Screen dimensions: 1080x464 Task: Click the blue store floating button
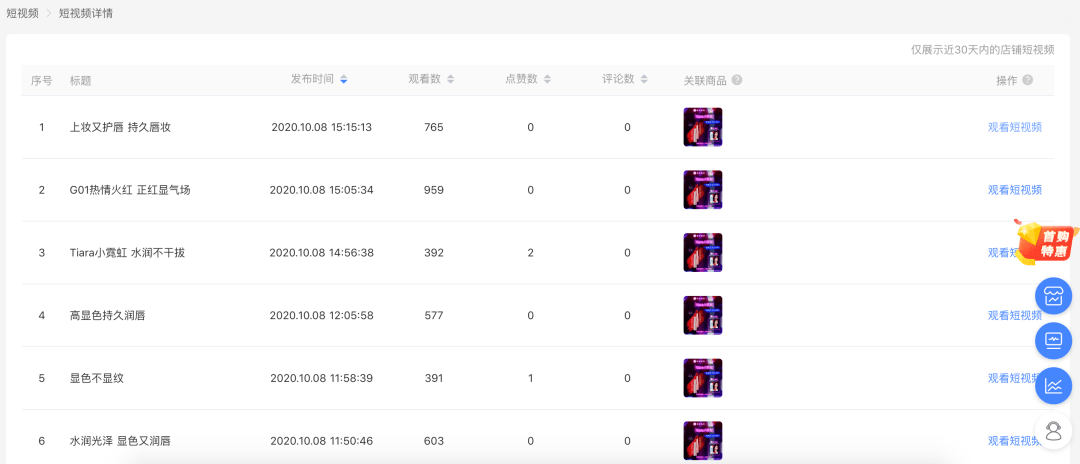(x=1054, y=297)
